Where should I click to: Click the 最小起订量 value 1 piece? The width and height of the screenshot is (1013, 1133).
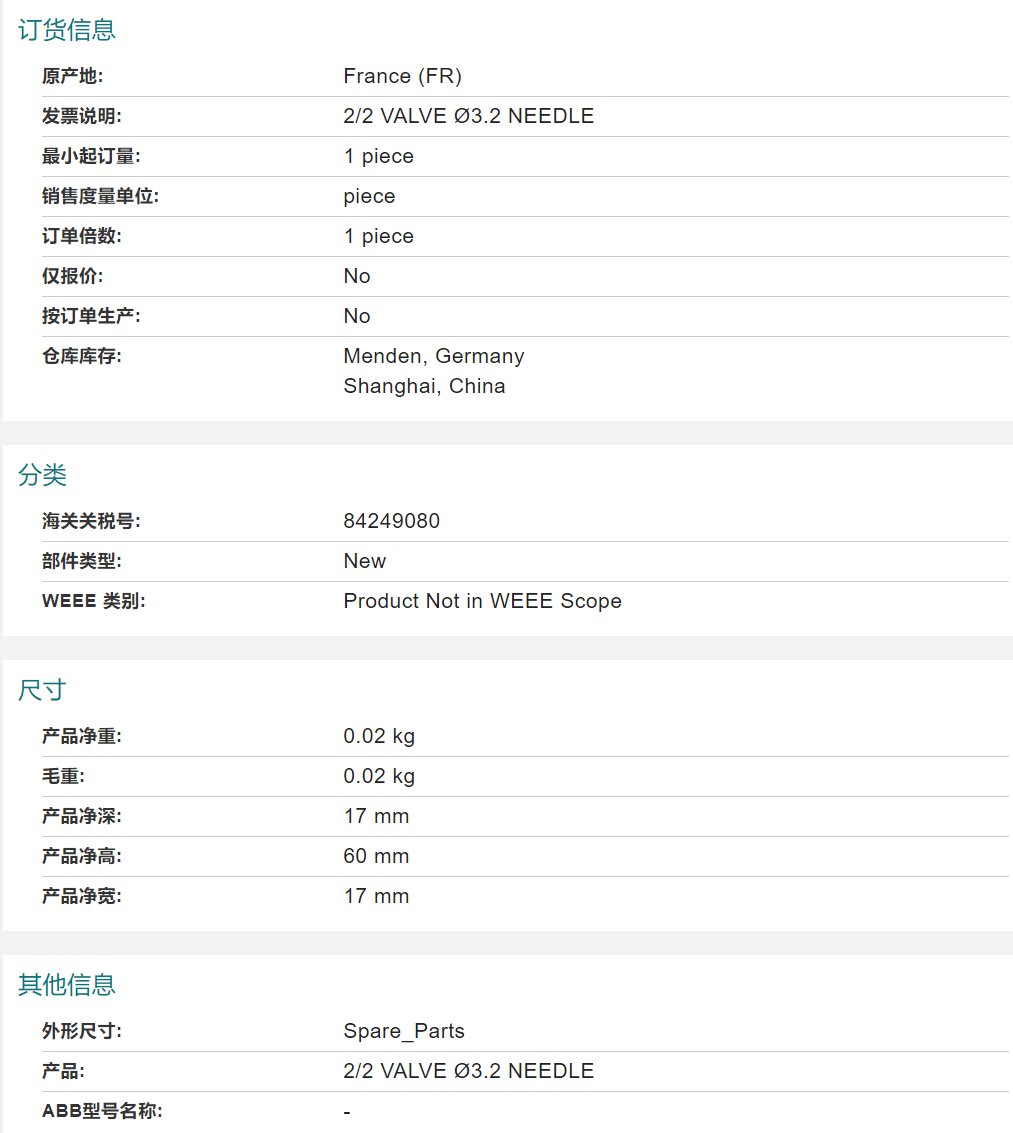(378, 156)
